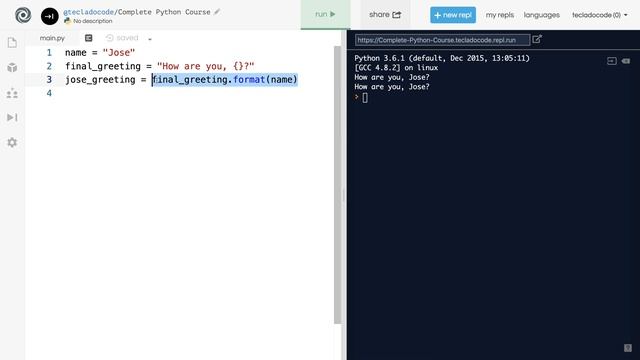
Task: Run the program
Action: (x=325, y=14)
